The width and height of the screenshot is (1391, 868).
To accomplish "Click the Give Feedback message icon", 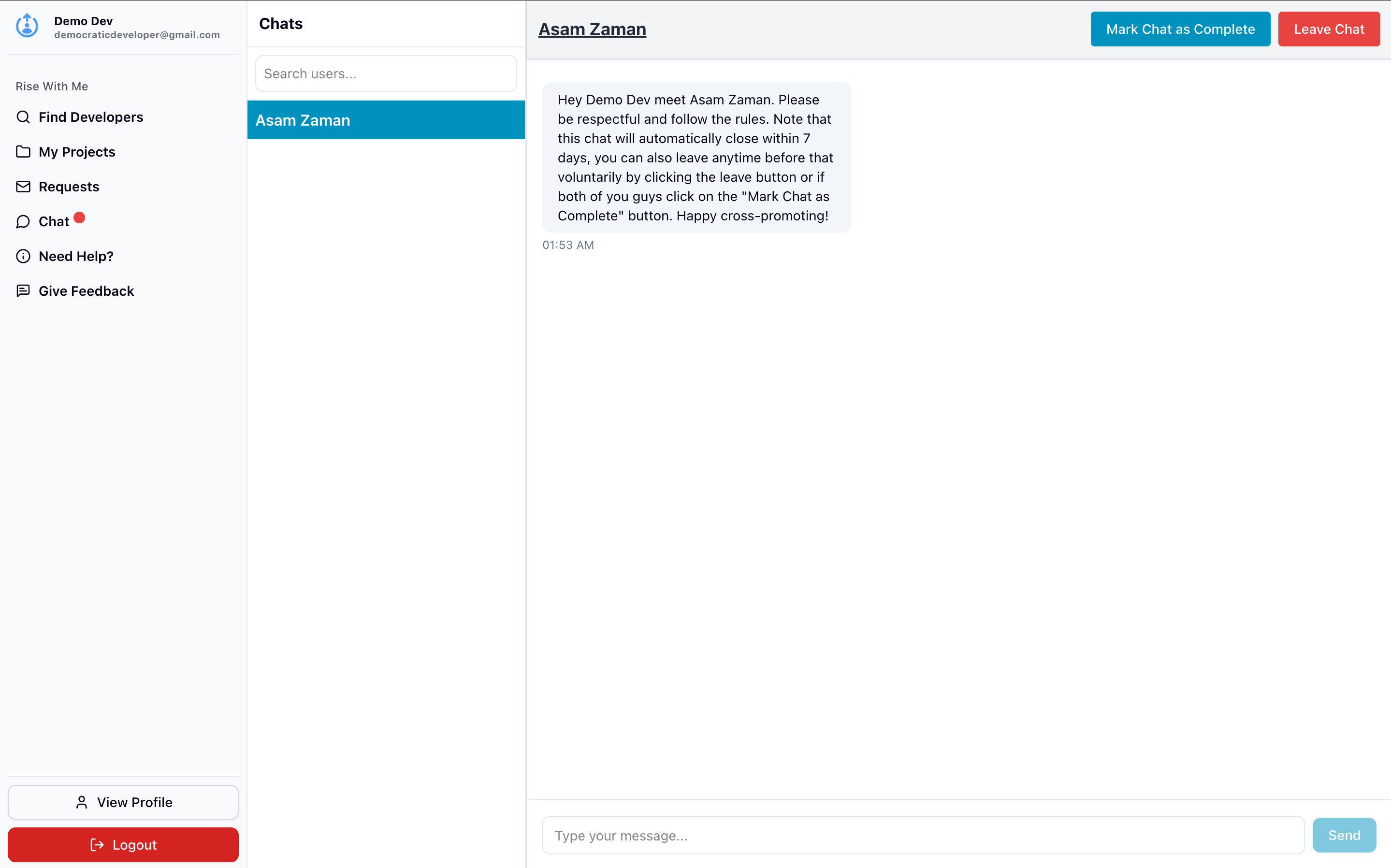I will 23,291.
